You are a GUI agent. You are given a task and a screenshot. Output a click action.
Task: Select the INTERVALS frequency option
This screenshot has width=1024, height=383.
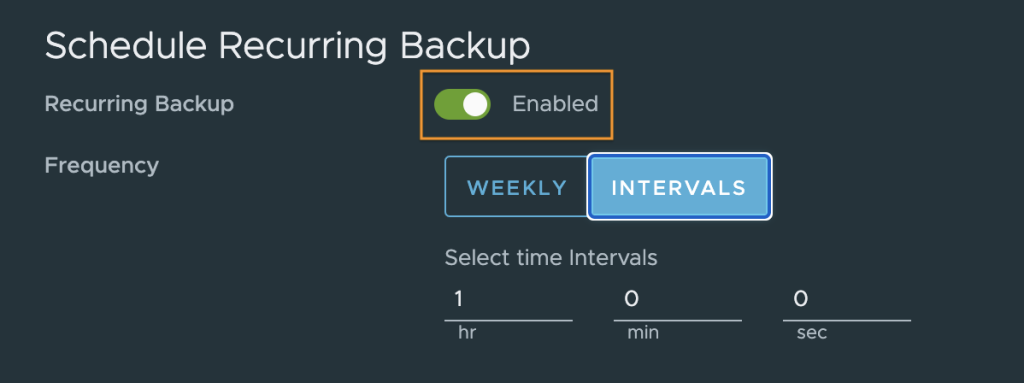(679, 188)
